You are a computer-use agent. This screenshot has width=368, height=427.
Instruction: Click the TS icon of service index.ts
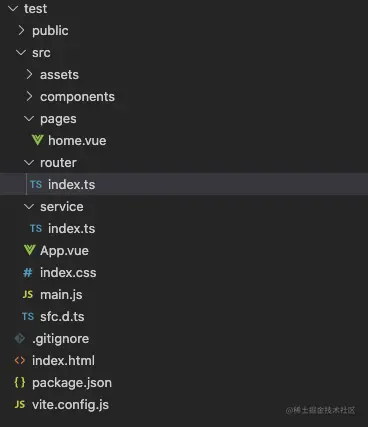[x=36, y=228]
